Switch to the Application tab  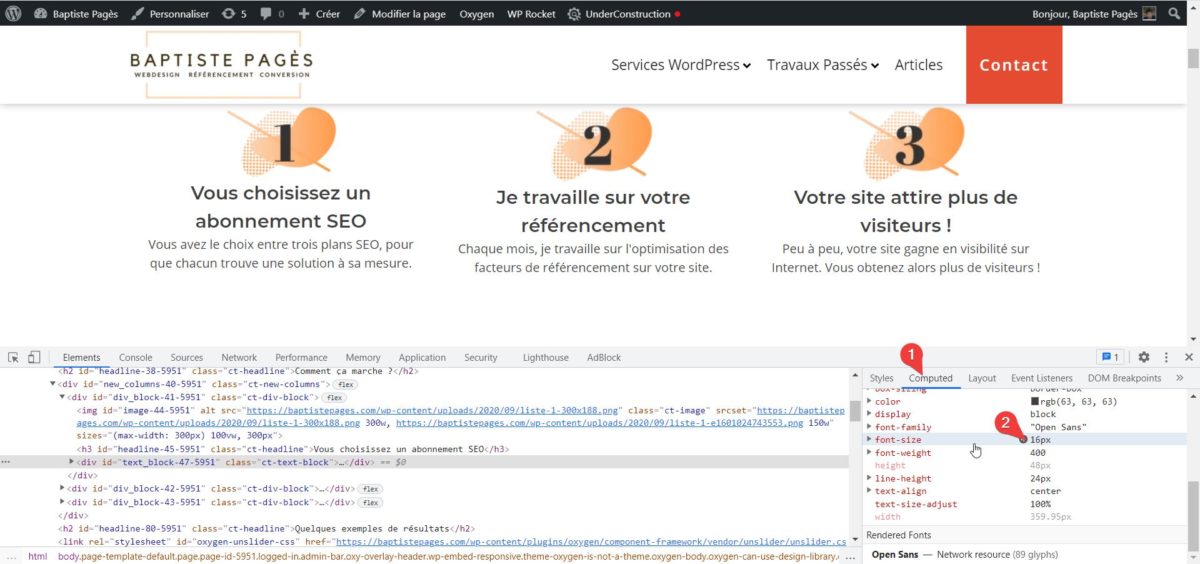(422, 357)
